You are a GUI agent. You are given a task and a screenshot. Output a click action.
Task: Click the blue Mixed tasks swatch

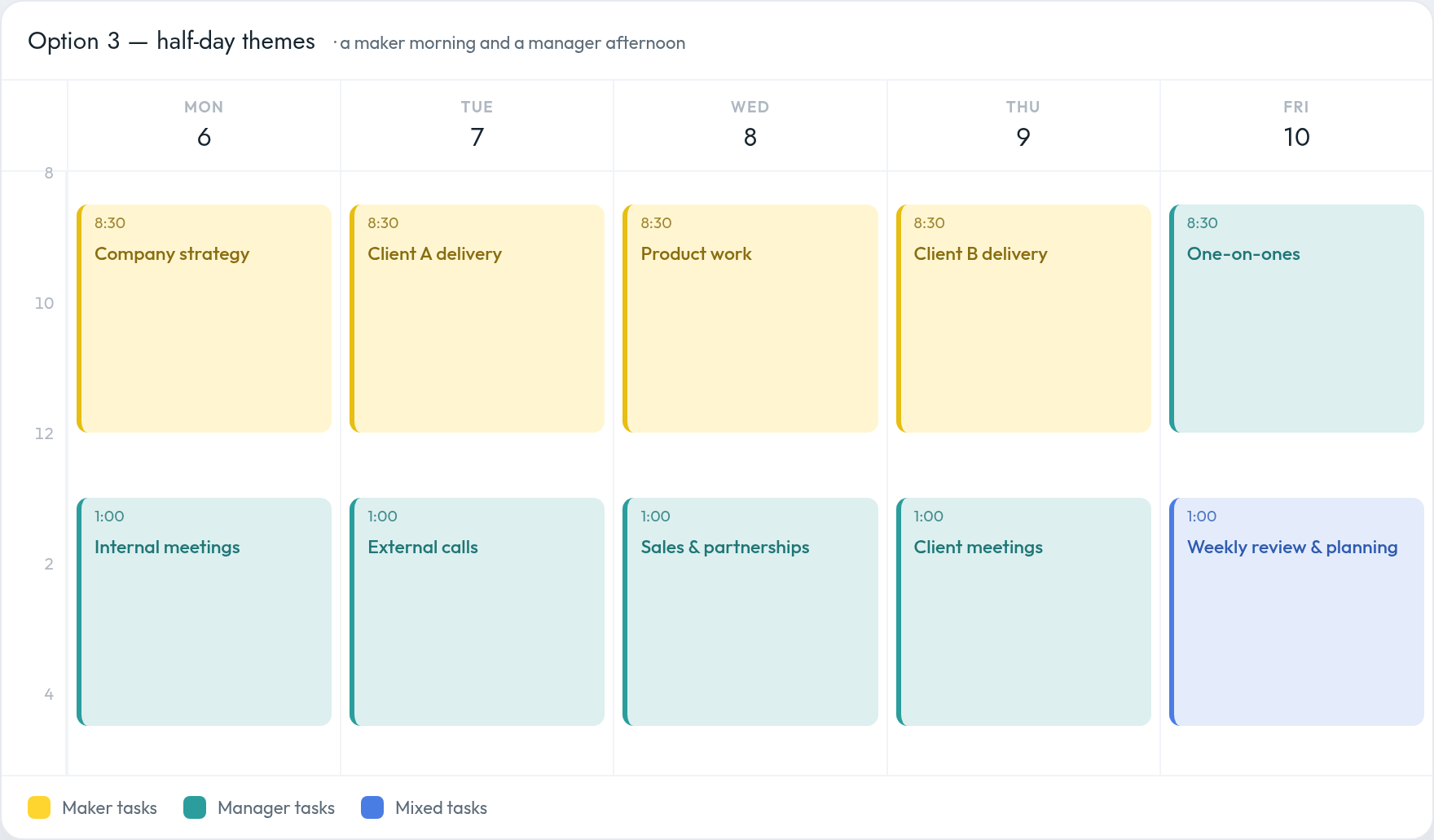(x=372, y=807)
